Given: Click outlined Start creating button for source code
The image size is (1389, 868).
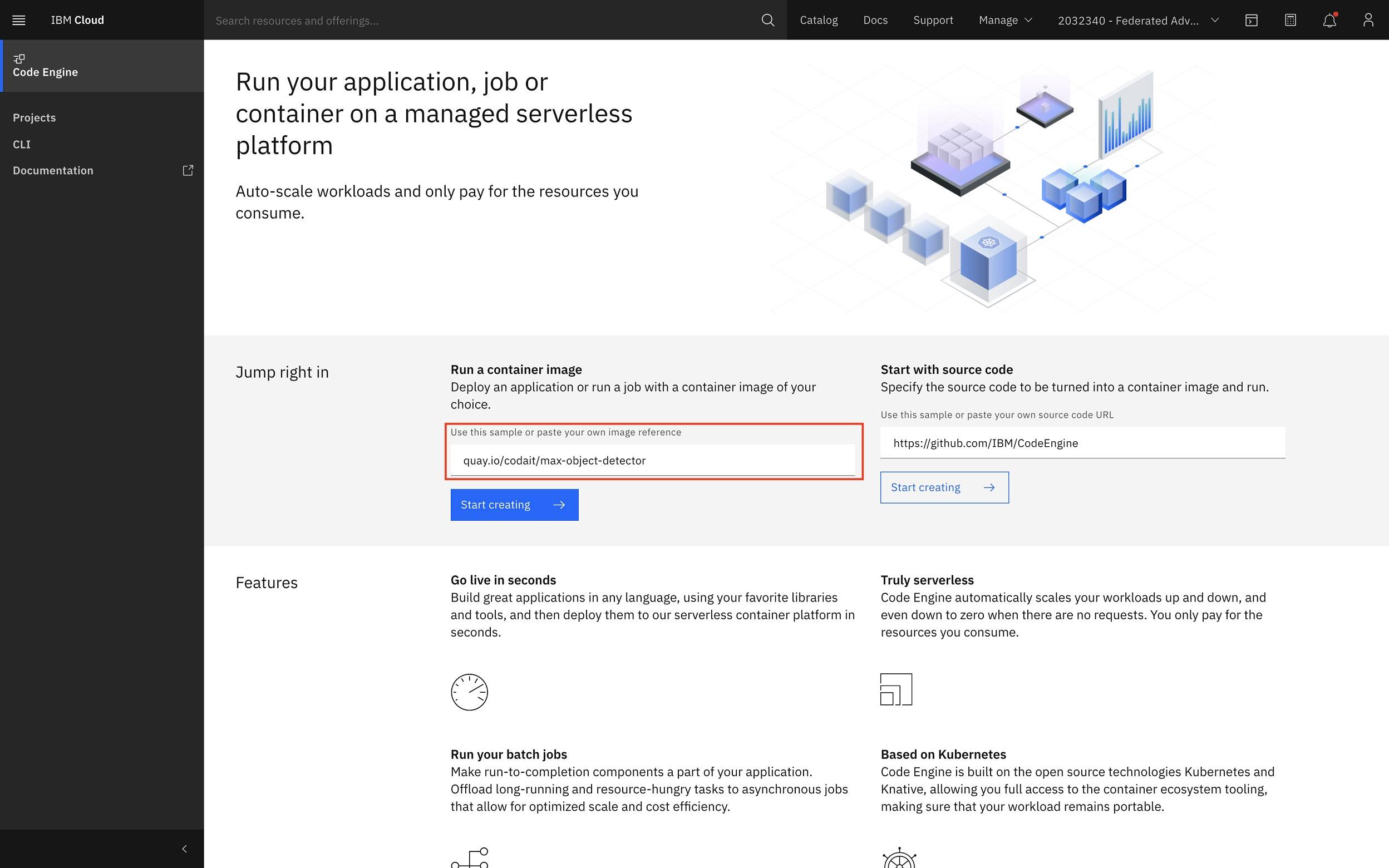Looking at the screenshot, I should (x=944, y=487).
